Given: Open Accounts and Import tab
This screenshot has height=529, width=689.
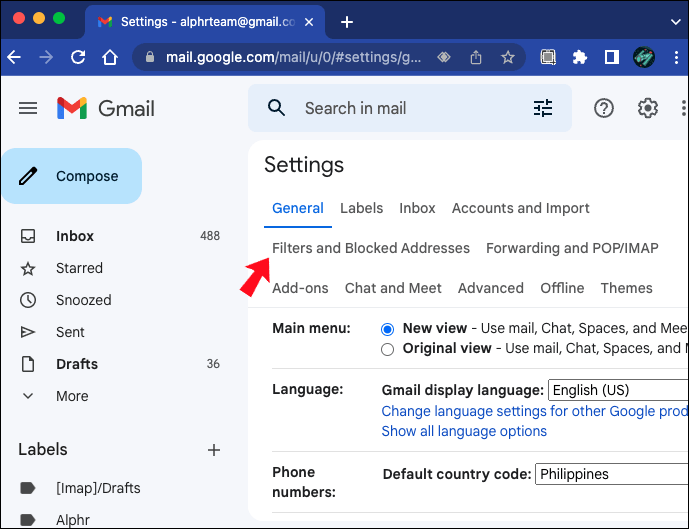Looking at the screenshot, I should pyautogui.click(x=521, y=208).
